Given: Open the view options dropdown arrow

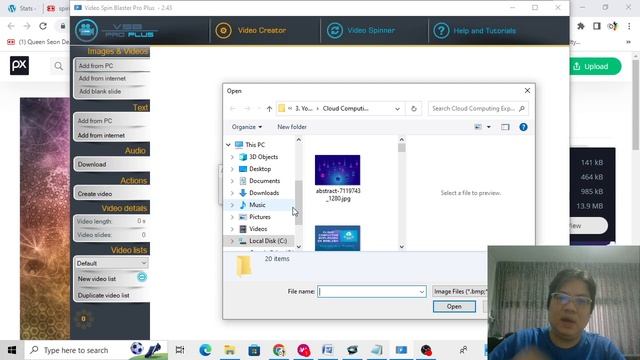Looking at the screenshot, I should tap(489, 127).
